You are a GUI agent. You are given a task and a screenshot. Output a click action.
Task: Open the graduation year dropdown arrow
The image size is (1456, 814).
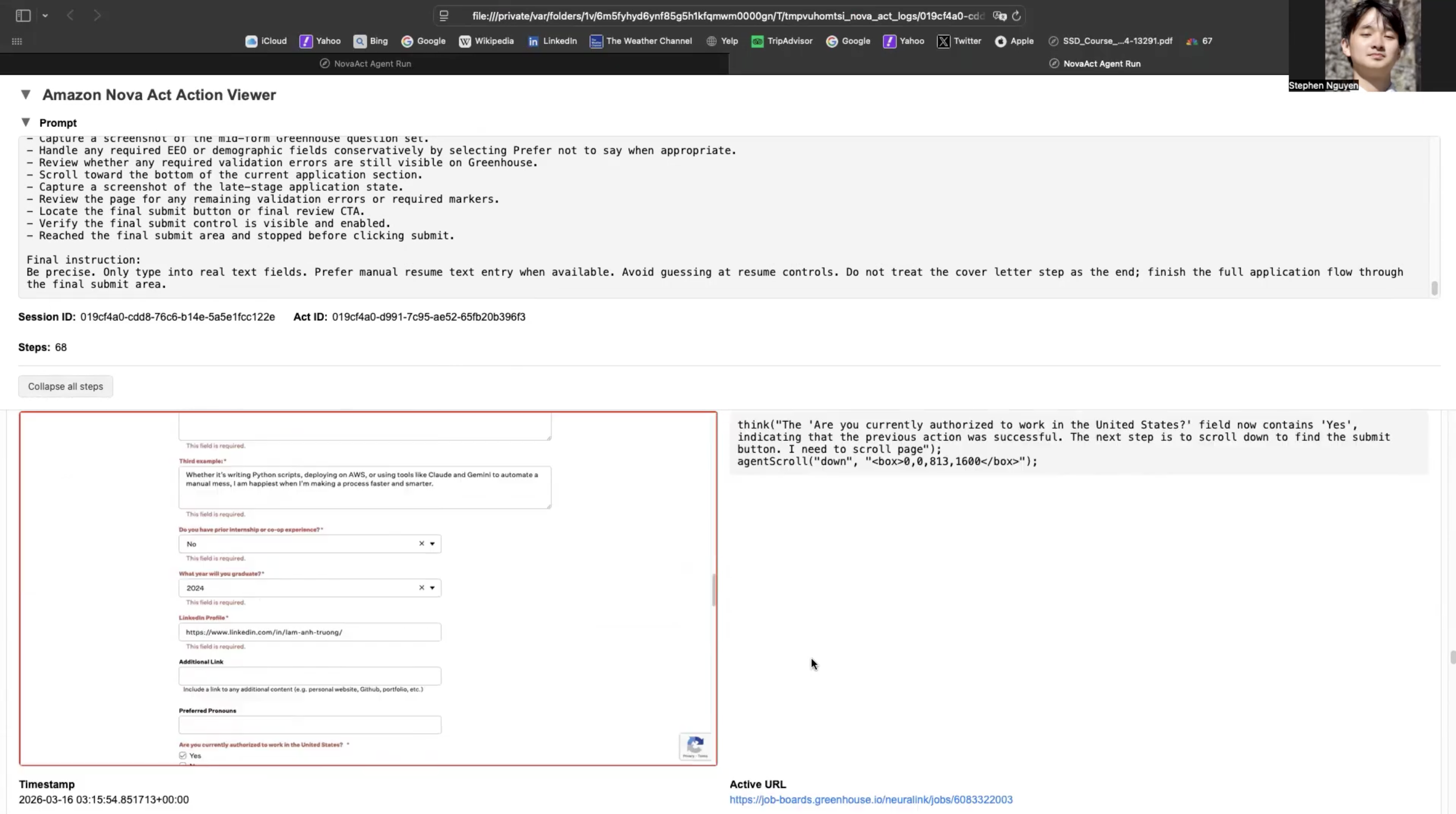point(432,588)
